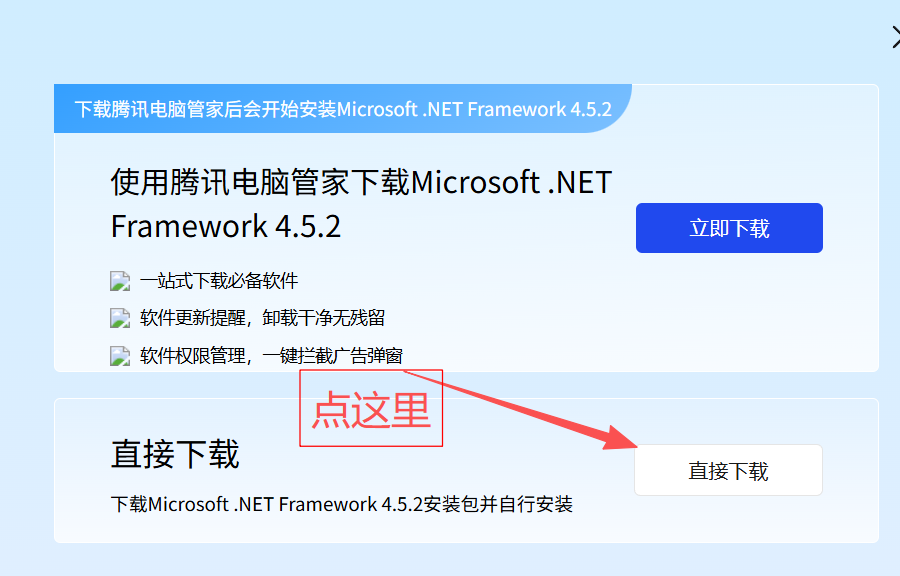Click the 腾讯电脑管家 download card panel
900x576 pixels.
coord(466,228)
